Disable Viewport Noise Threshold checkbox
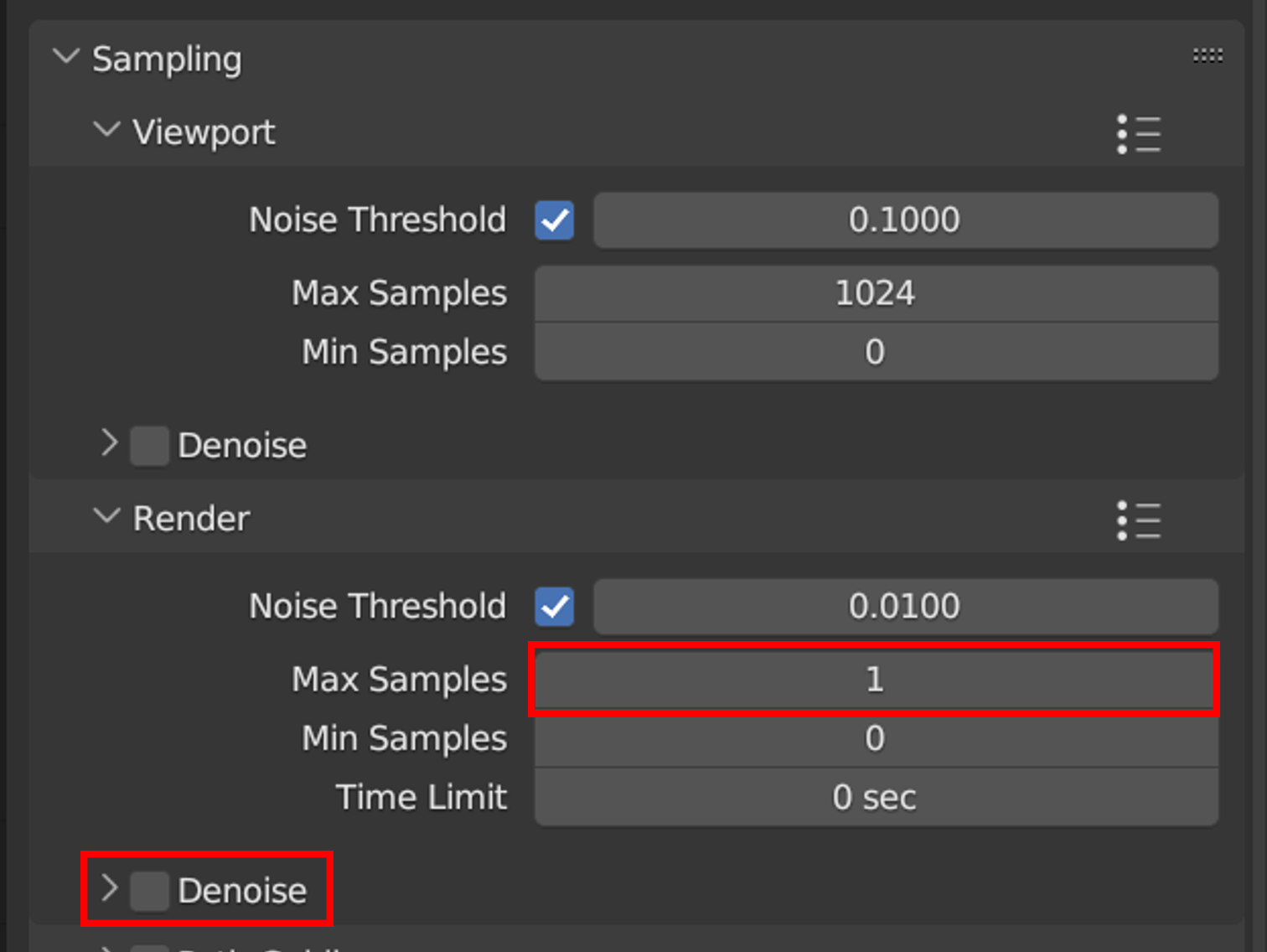Image resolution: width=1267 pixels, height=952 pixels. click(555, 220)
